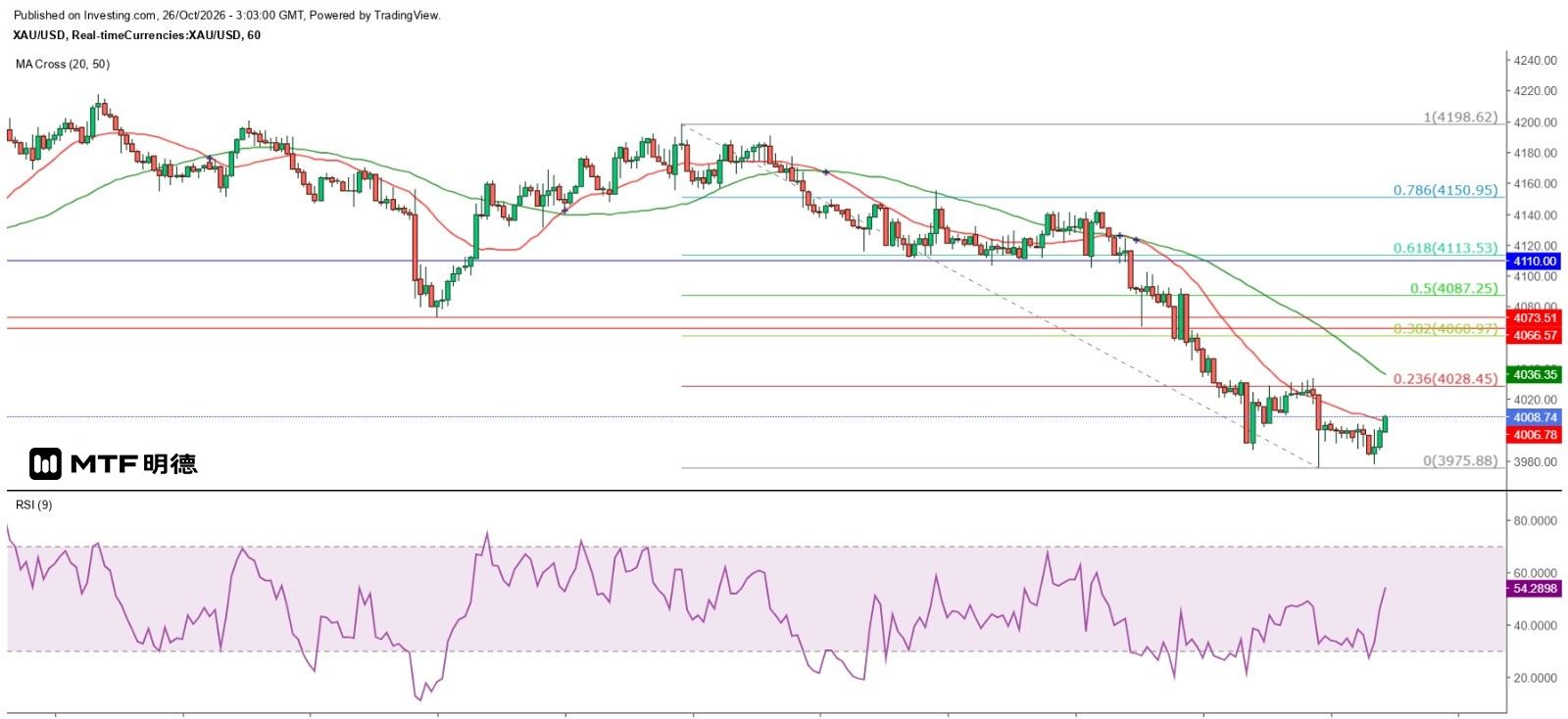Click the MTF 明德 brand text
Viewport: 1568px width, 719px height.
pyautogui.click(x=133, y=464)
